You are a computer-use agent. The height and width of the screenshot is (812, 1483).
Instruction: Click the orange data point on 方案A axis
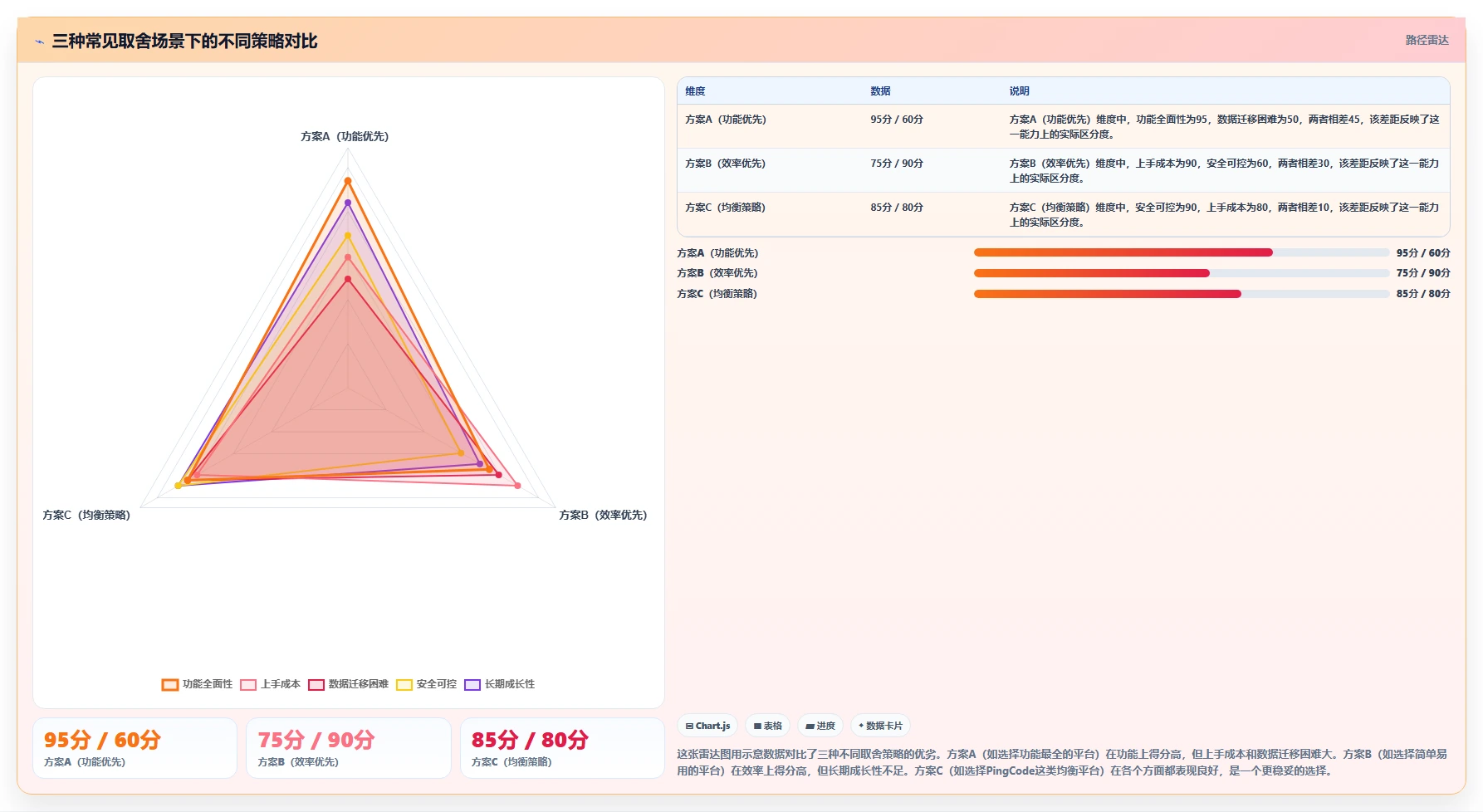click(x=348, y=181)
